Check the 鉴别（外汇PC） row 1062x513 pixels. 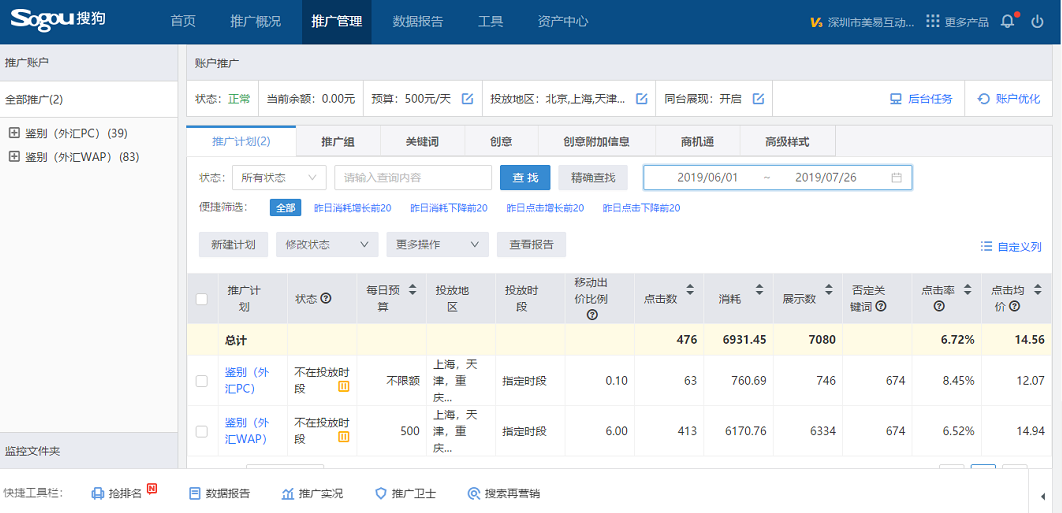[x=202, y=381]
